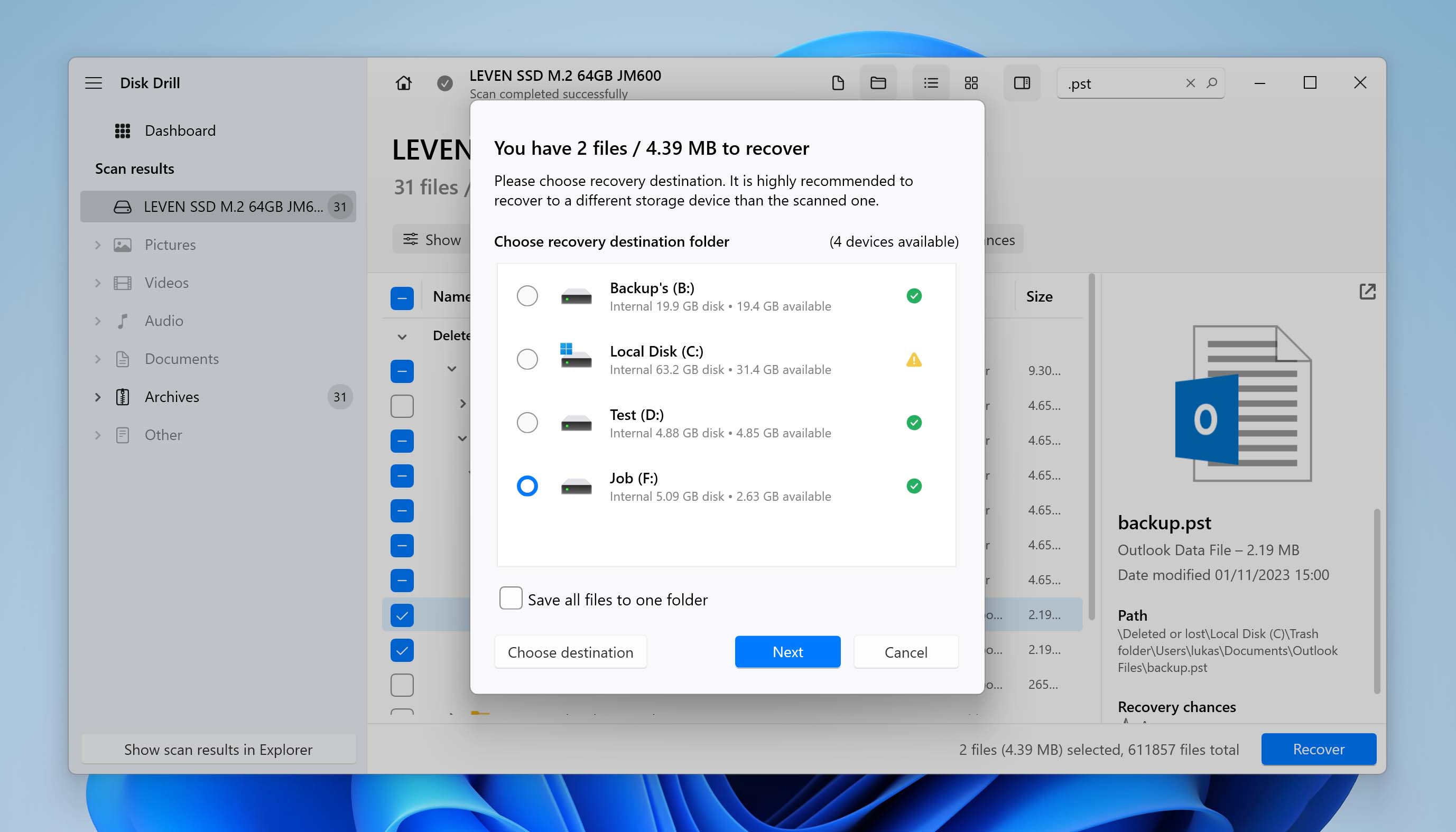Image resolution: width=1456 pixels, height=832 pixels.
Task: Click the split pane view icon
Action: [x=1023, y=82]
